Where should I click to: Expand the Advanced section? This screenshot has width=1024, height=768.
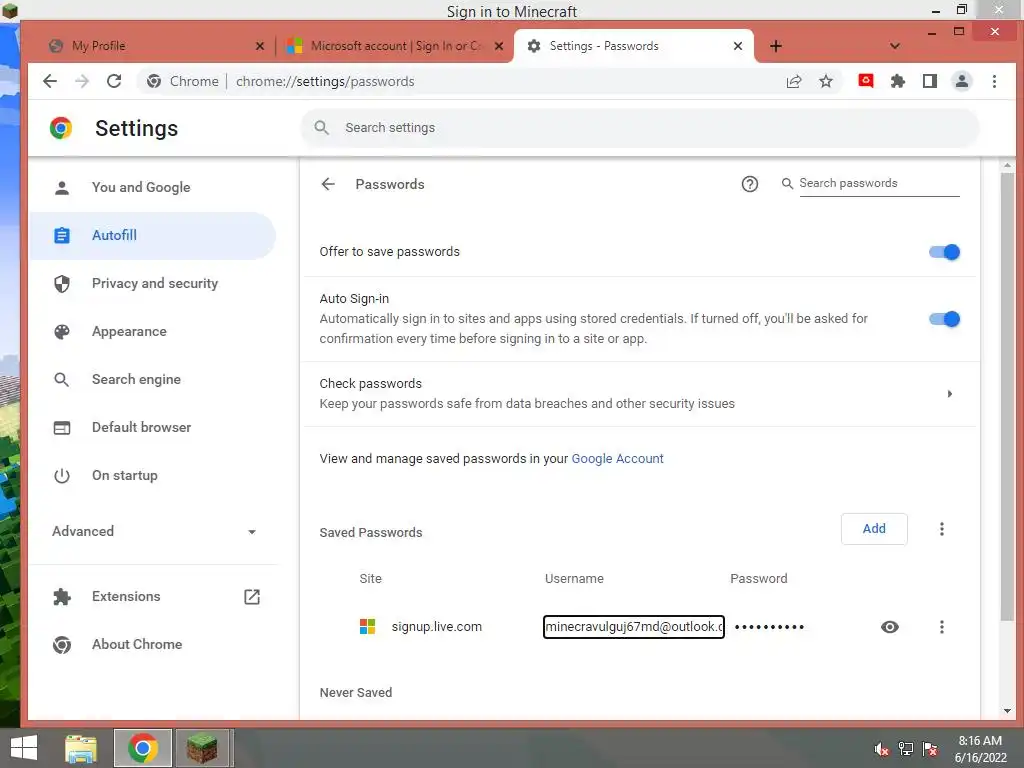(154, 532)
